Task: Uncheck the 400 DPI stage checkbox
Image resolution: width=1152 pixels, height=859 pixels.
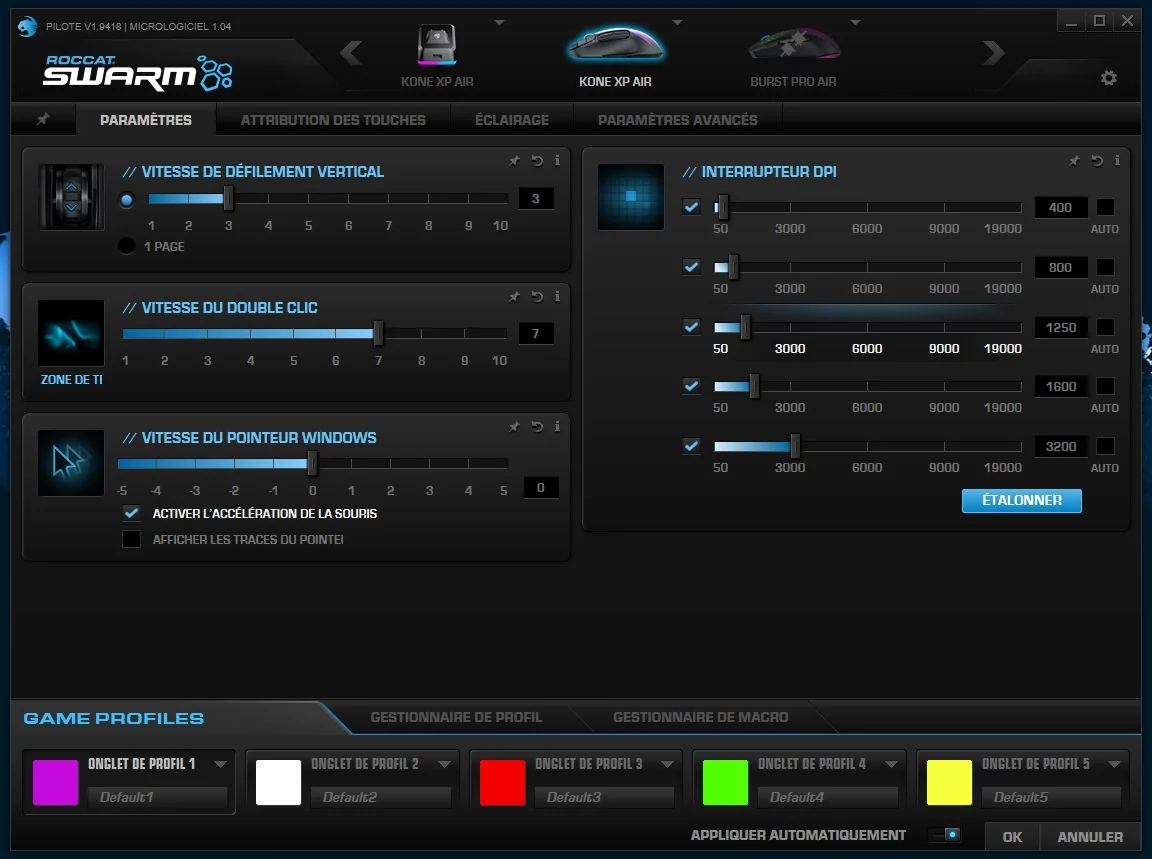Action: [691, 207]
